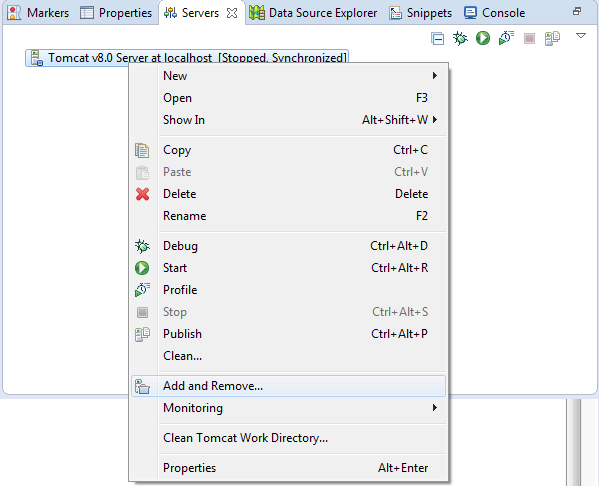The image size is (599, 486).
Task: Publish to server using toolbar icon
Action: pyautogui.click(x=552, y=38)
